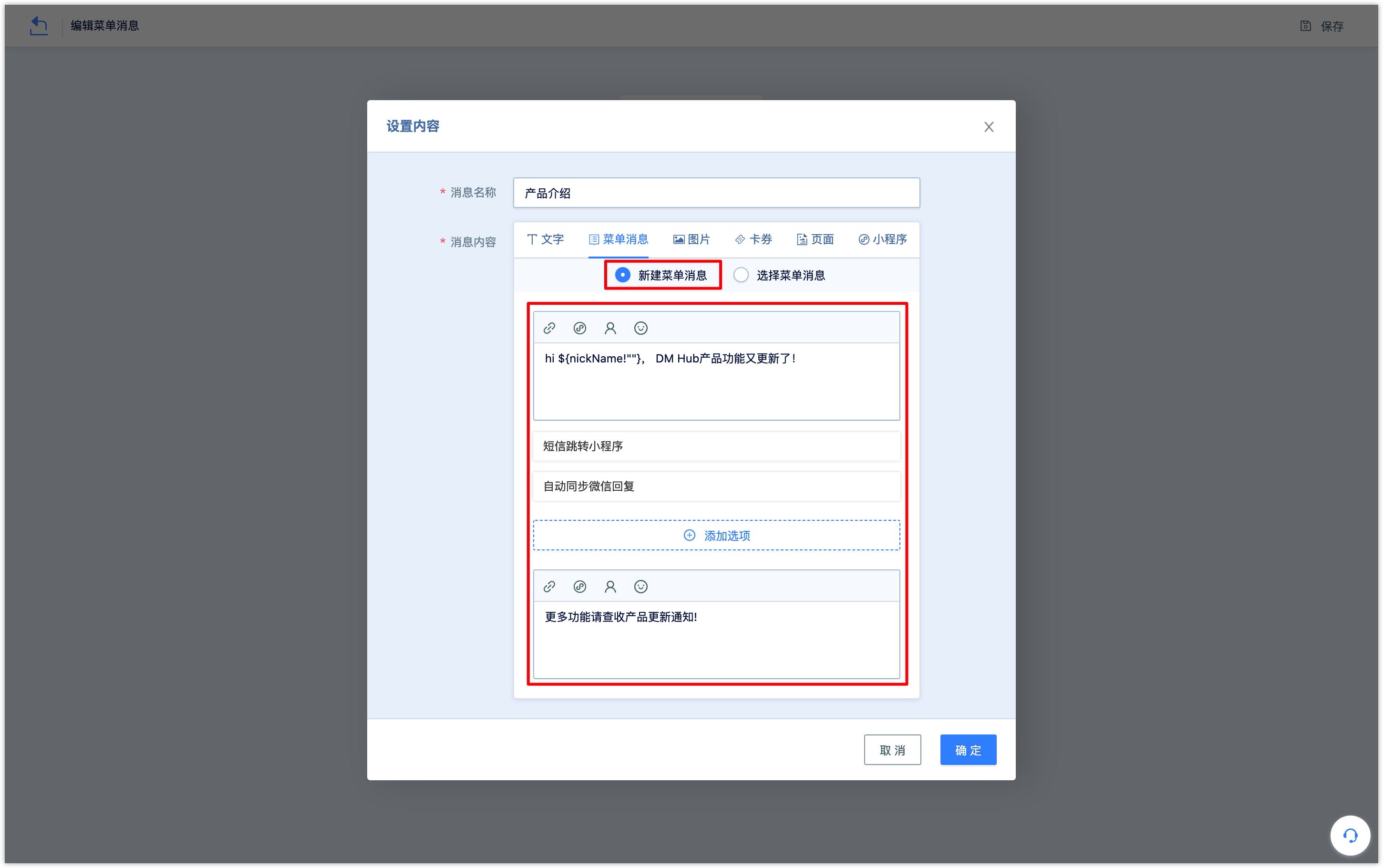Screen dimensions: 1383x868
Task: Click mini program icon in bottom editor
Action: pyautogui.click(x=579, y=587)
